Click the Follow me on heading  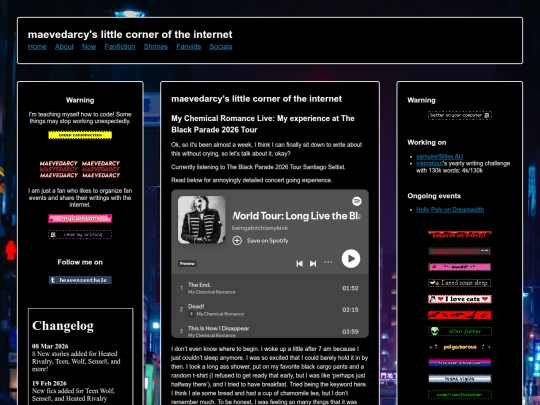[x=80, y=262]
